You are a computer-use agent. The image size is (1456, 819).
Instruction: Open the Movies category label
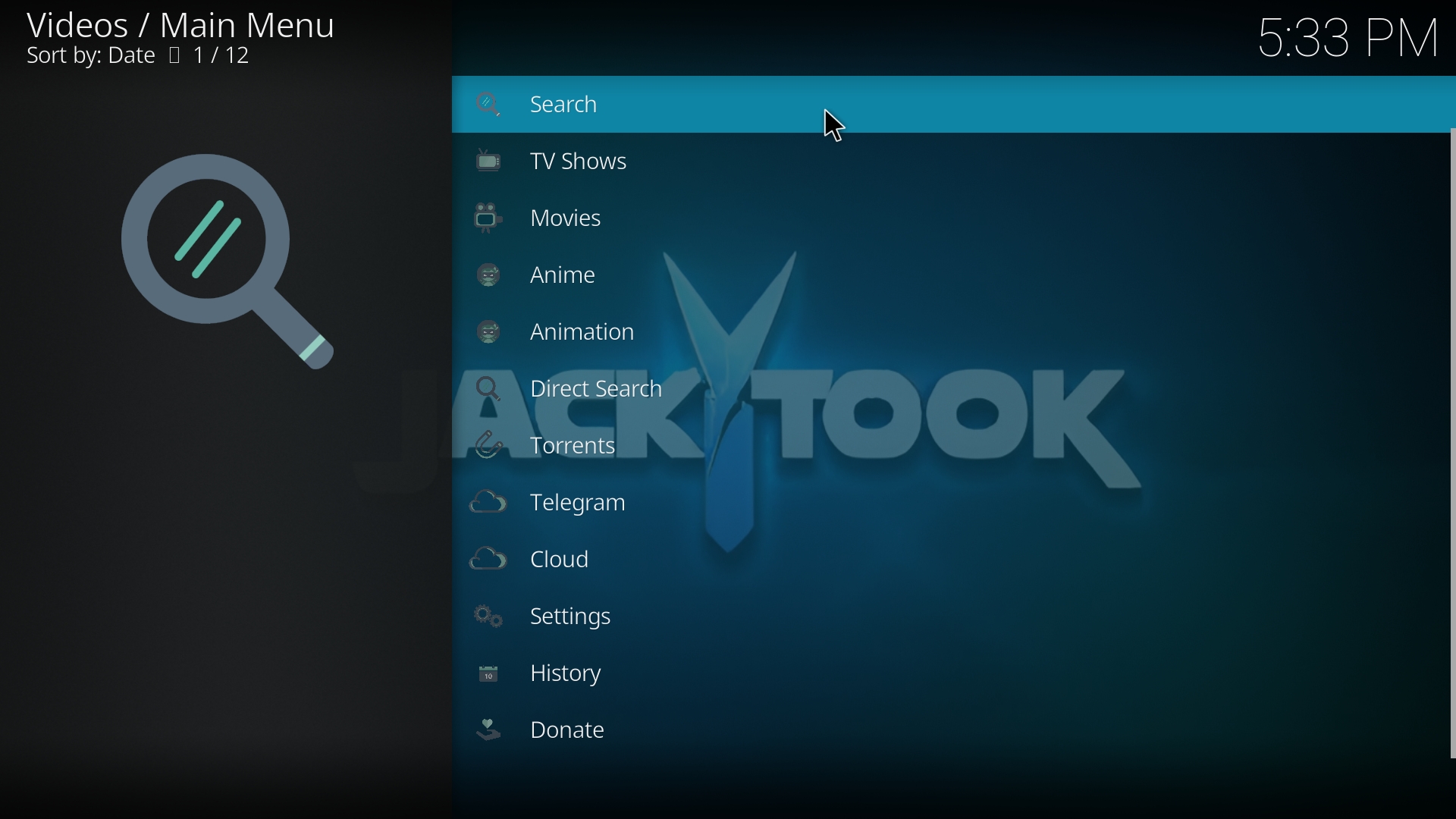click(x=567, y=219)
